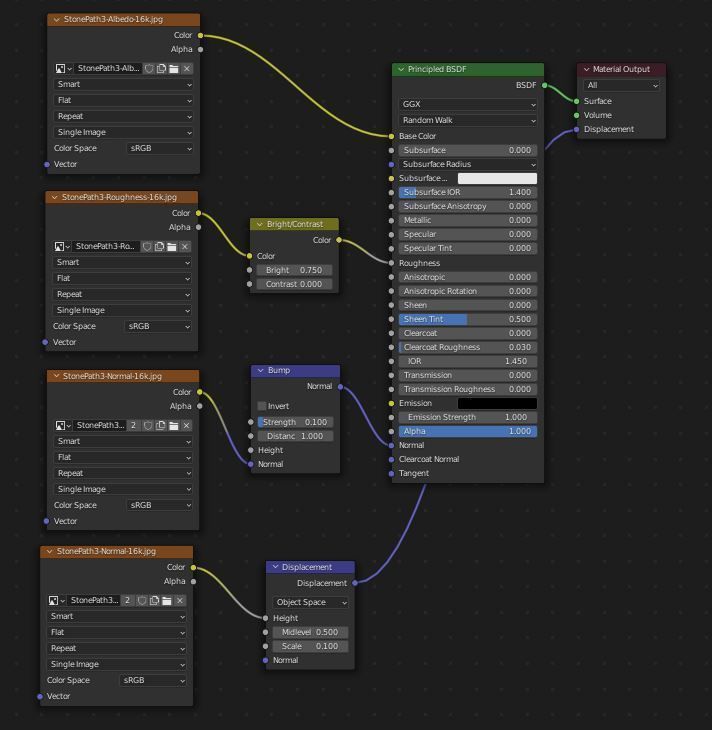Image resolution: width=712 pixels, height=730 pixels.
Task: Click folder icon in Normal node feeding Bump
Action: click(x=173, y=425)
